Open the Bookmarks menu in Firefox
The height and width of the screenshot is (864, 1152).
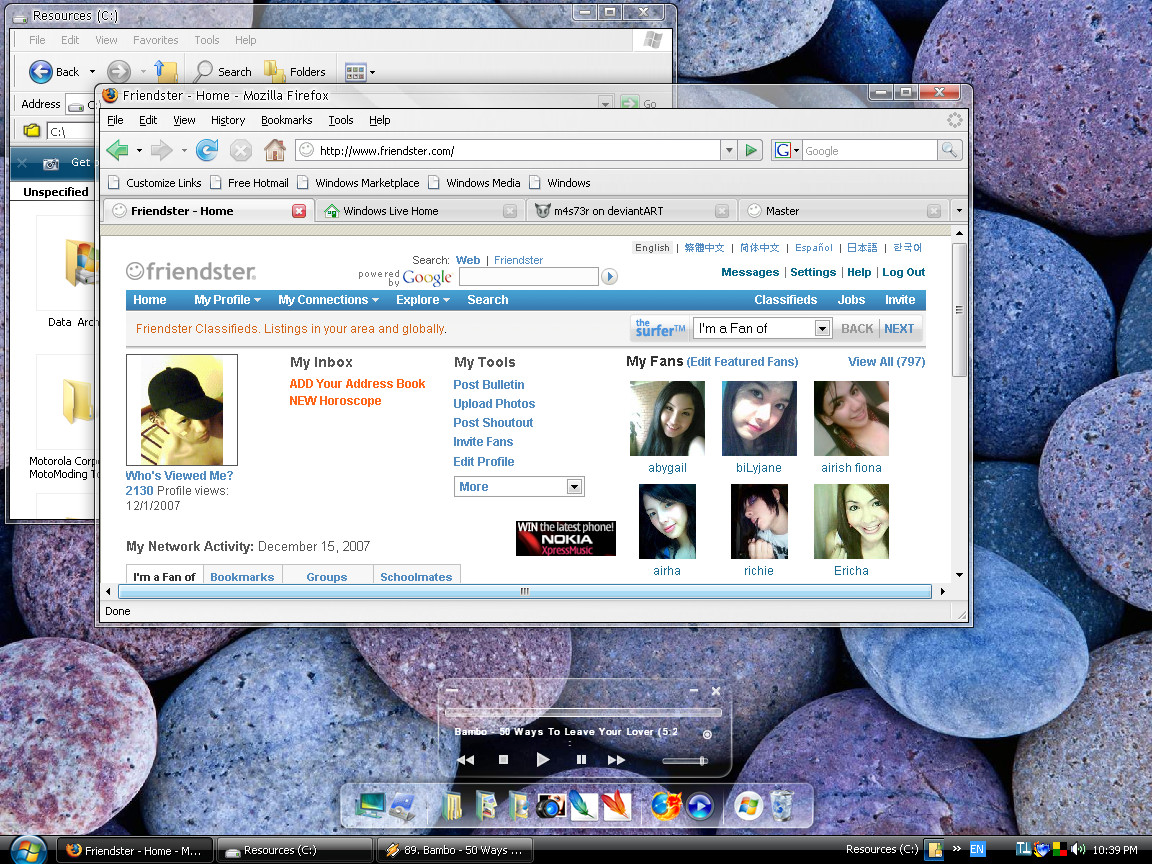[287, 120]
